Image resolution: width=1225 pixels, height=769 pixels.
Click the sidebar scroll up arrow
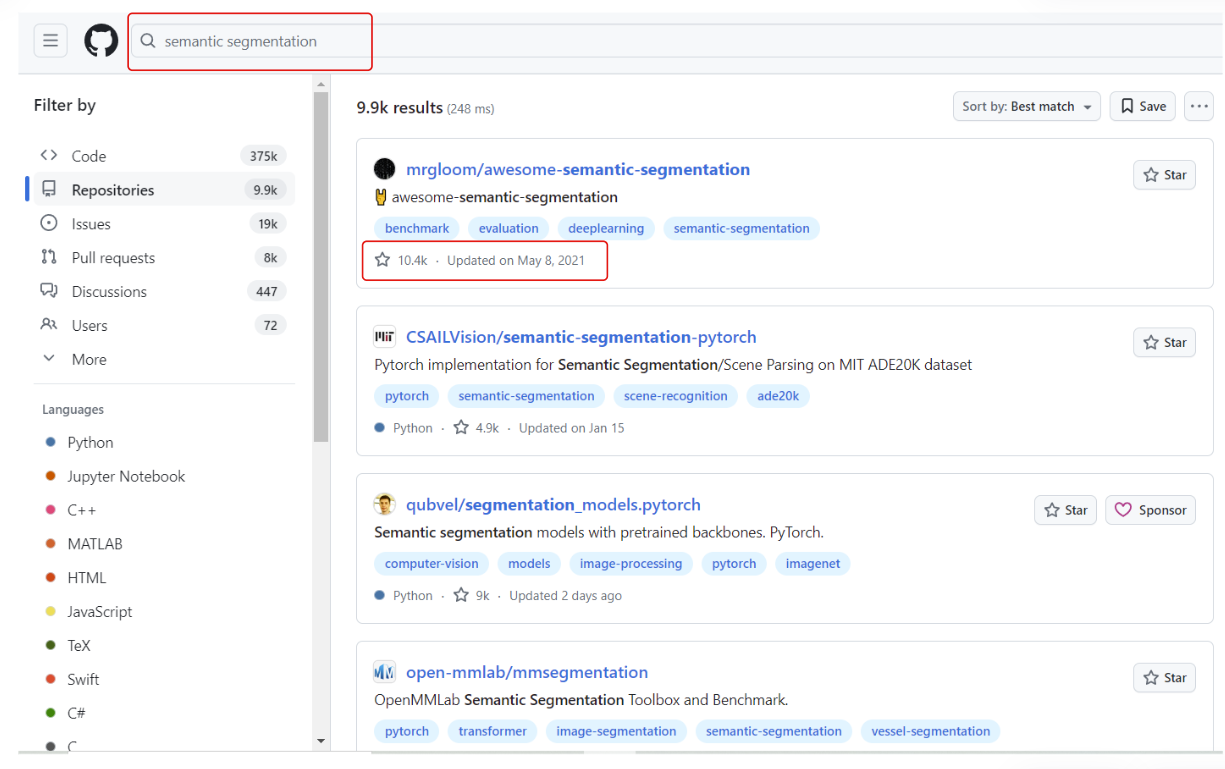coord(321,83)
